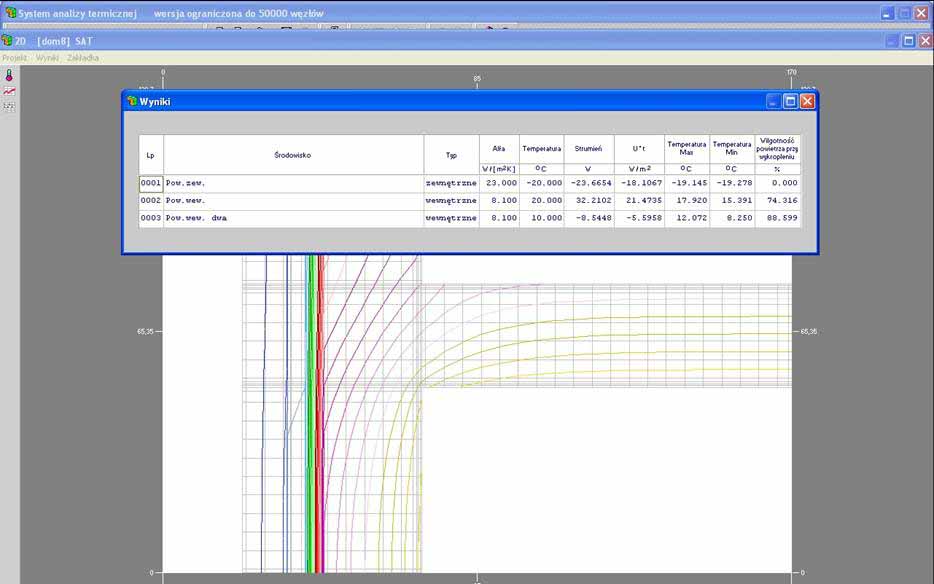Maximize the 2D [dom8] SAT child window
This screenshot has width=934, height=584.
pos(908,41)
